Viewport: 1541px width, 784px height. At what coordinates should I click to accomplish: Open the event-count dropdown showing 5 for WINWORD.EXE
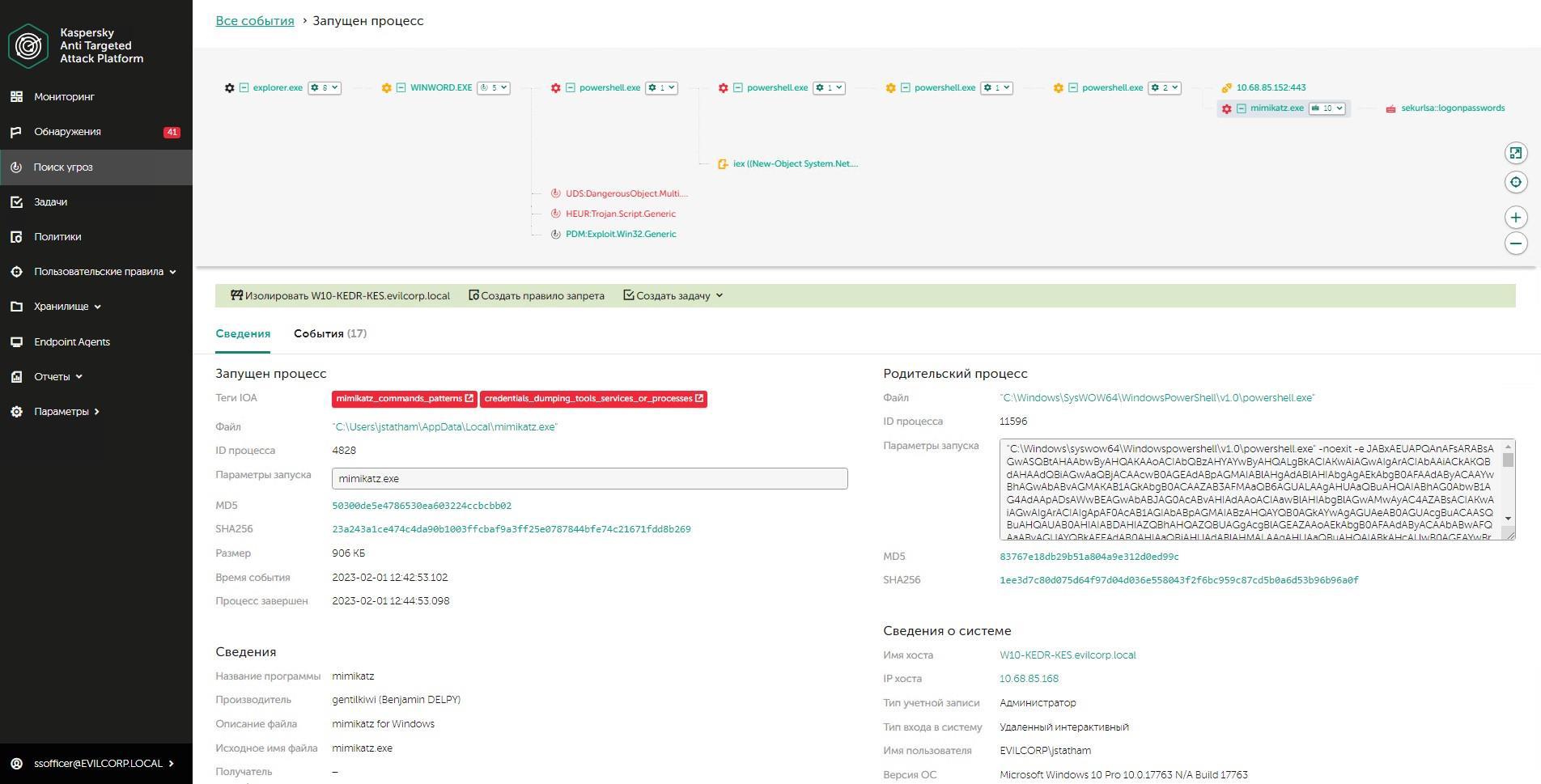pyautogui.click(x=493, y=88)
